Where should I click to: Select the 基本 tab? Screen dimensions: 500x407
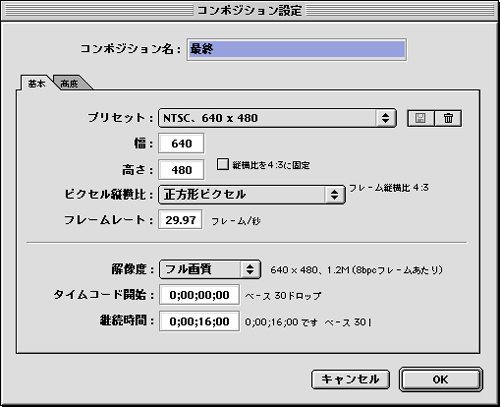point(36,83)
